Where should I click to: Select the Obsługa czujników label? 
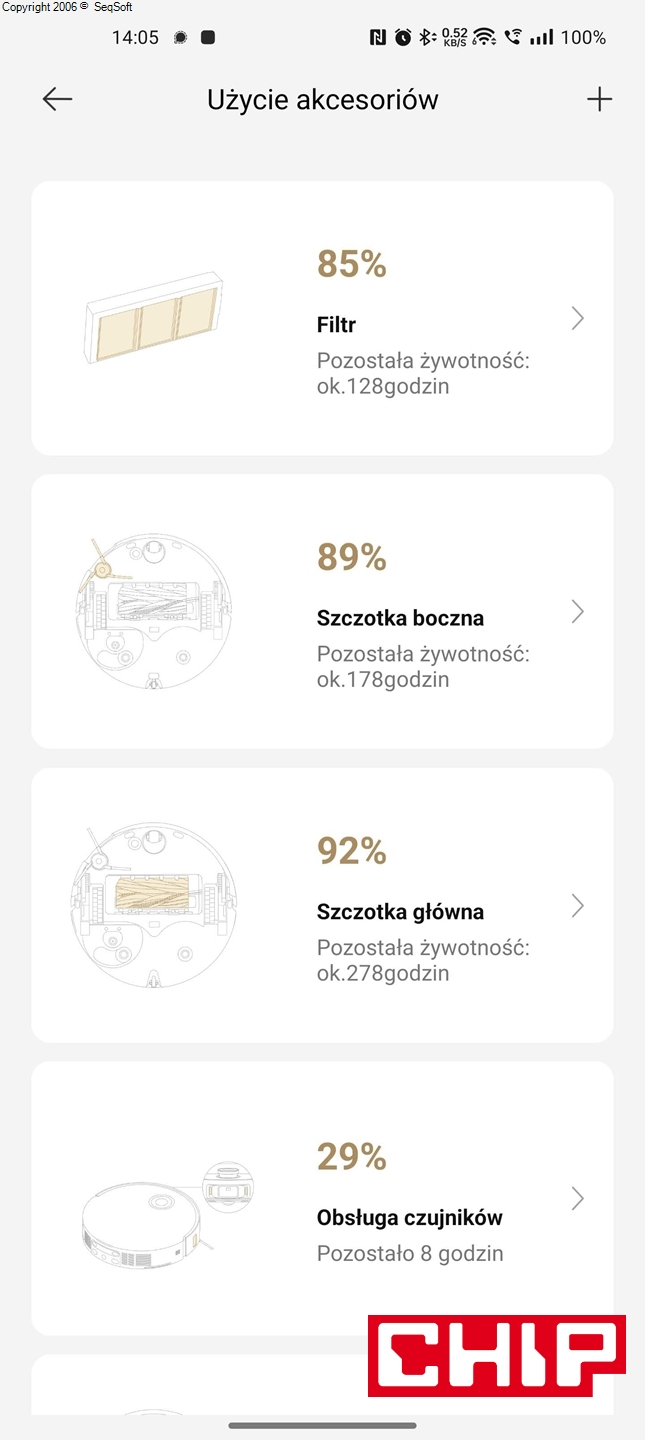(409, 1218)
